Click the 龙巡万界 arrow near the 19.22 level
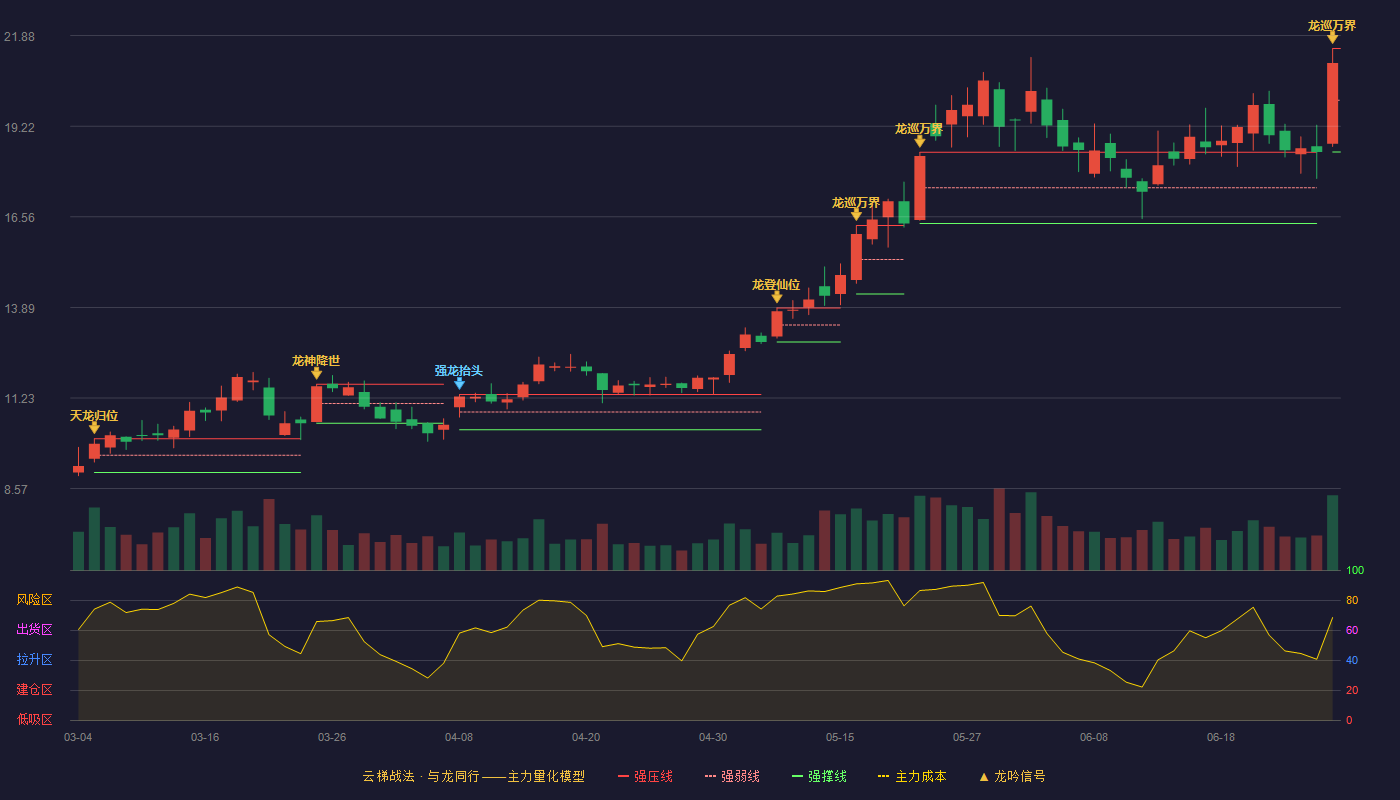The height and width of the screenshot is (800, 1400). tap(919, 141)
